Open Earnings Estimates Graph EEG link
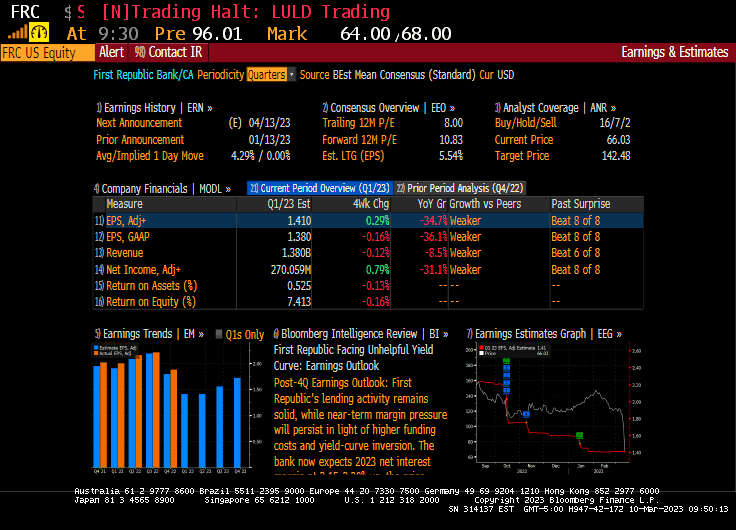The width and height of the screenshot is (736, 530). coord(544,334)
